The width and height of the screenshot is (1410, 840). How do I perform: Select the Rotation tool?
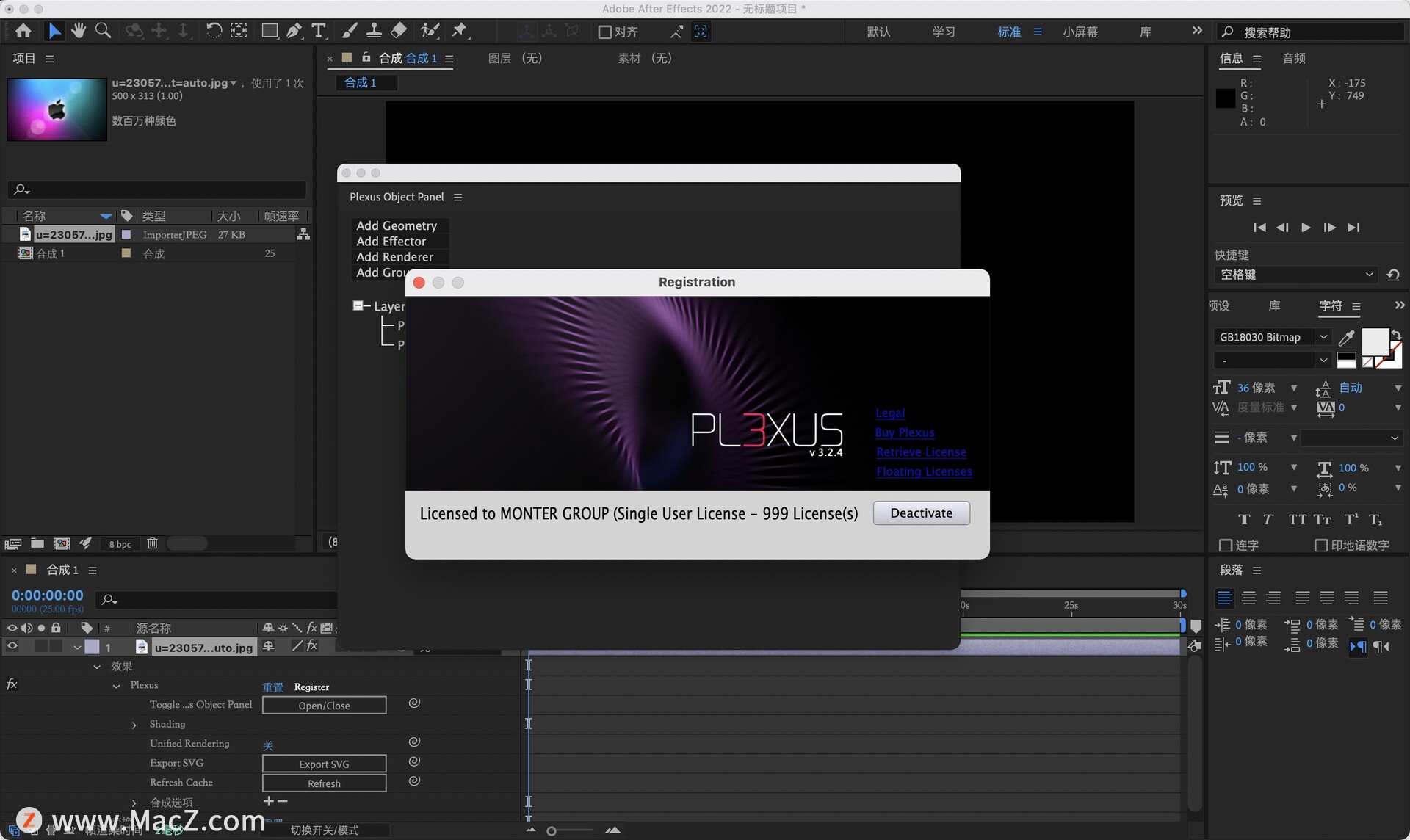[x=214, y=31]
